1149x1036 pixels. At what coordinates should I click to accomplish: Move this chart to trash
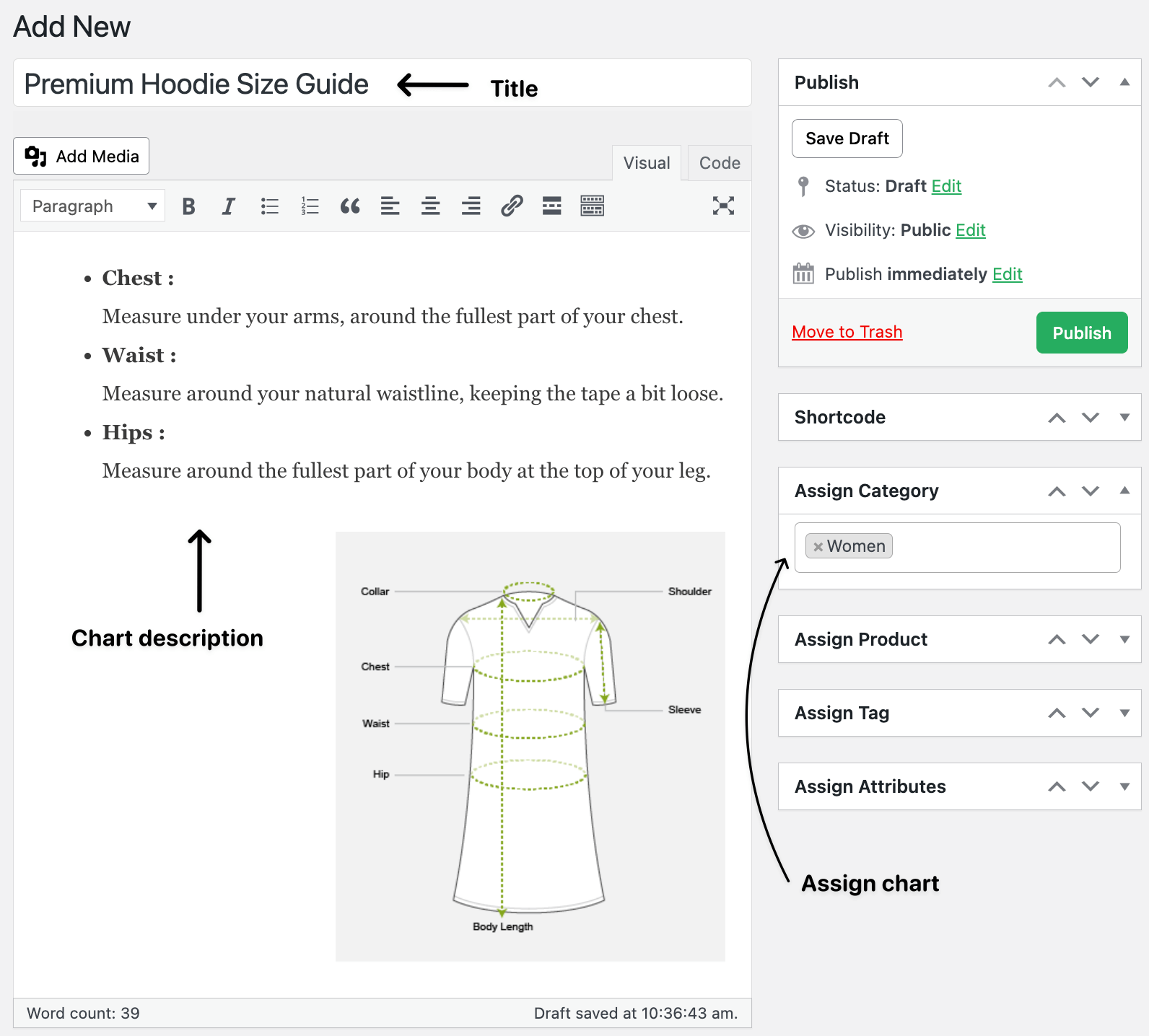click(847, 332)
